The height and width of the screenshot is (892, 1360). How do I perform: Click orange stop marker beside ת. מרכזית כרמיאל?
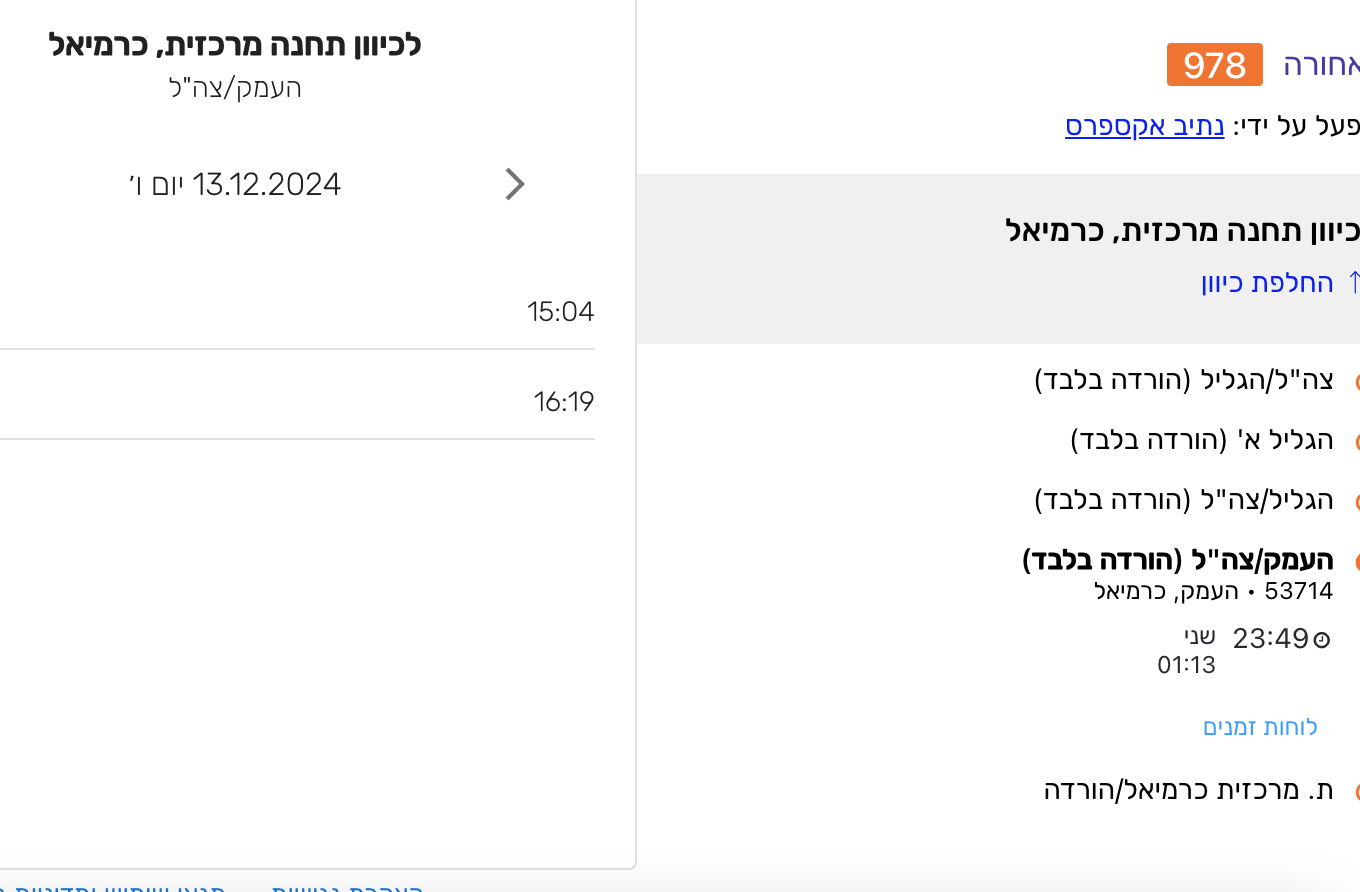pos(1357,792)
